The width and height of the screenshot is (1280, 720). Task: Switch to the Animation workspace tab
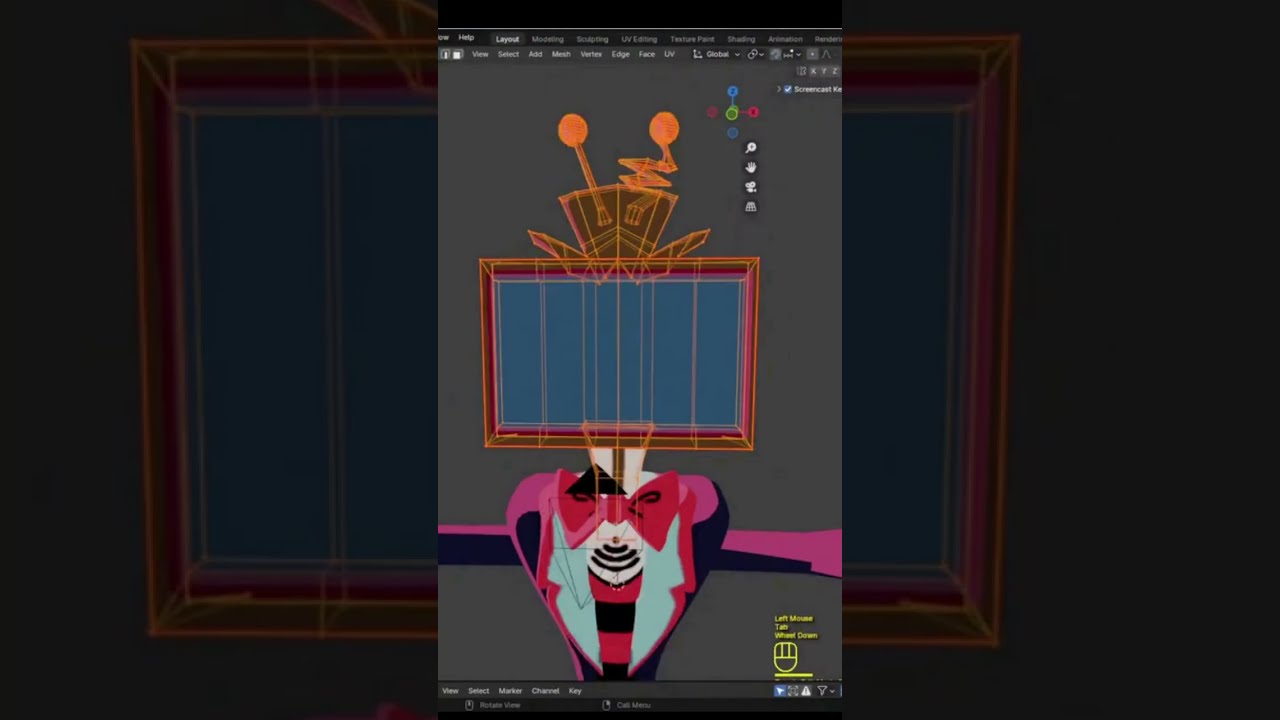coord(785,39)
